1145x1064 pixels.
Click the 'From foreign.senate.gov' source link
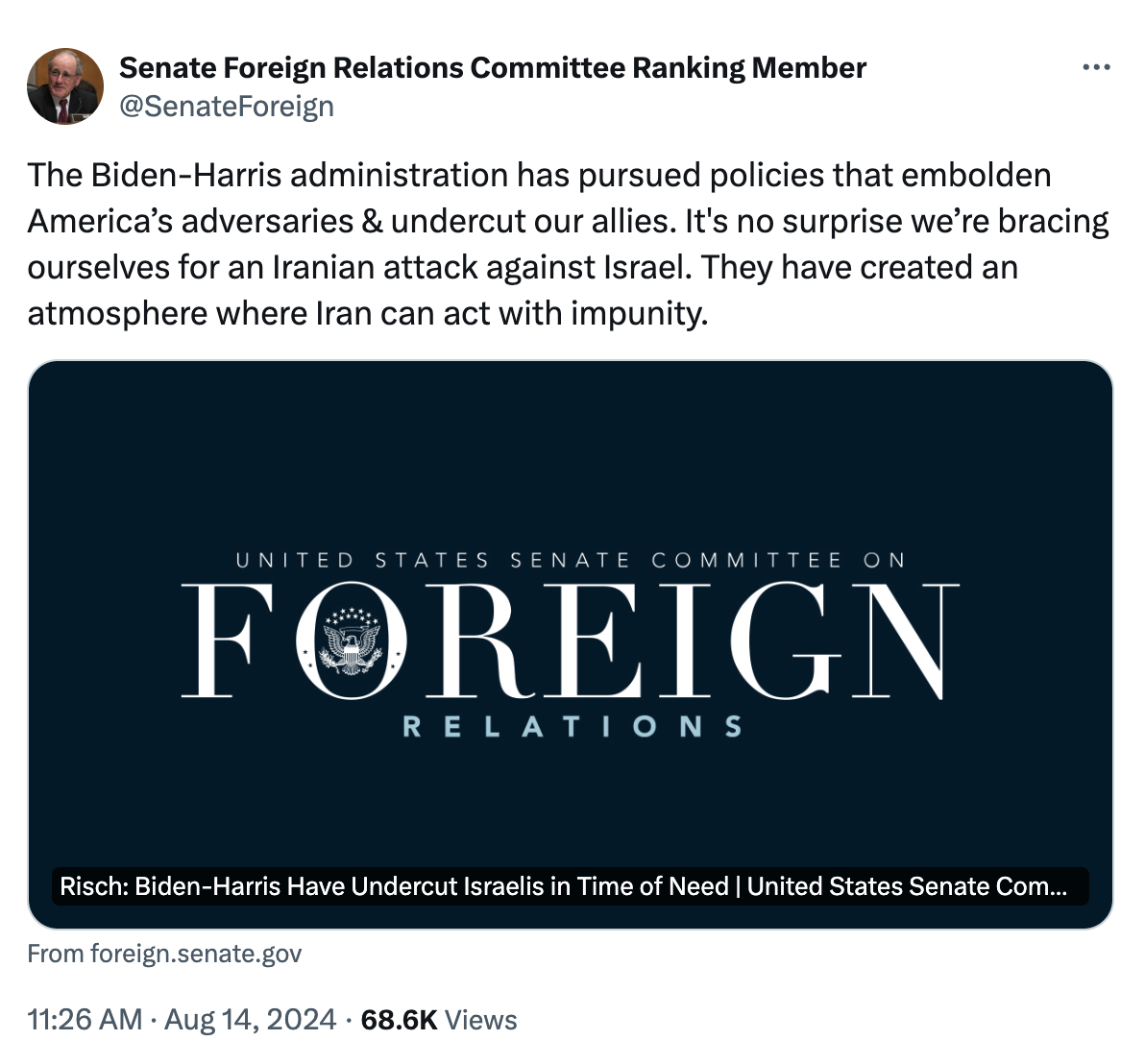pyautogui.click(x=164, y=954)
